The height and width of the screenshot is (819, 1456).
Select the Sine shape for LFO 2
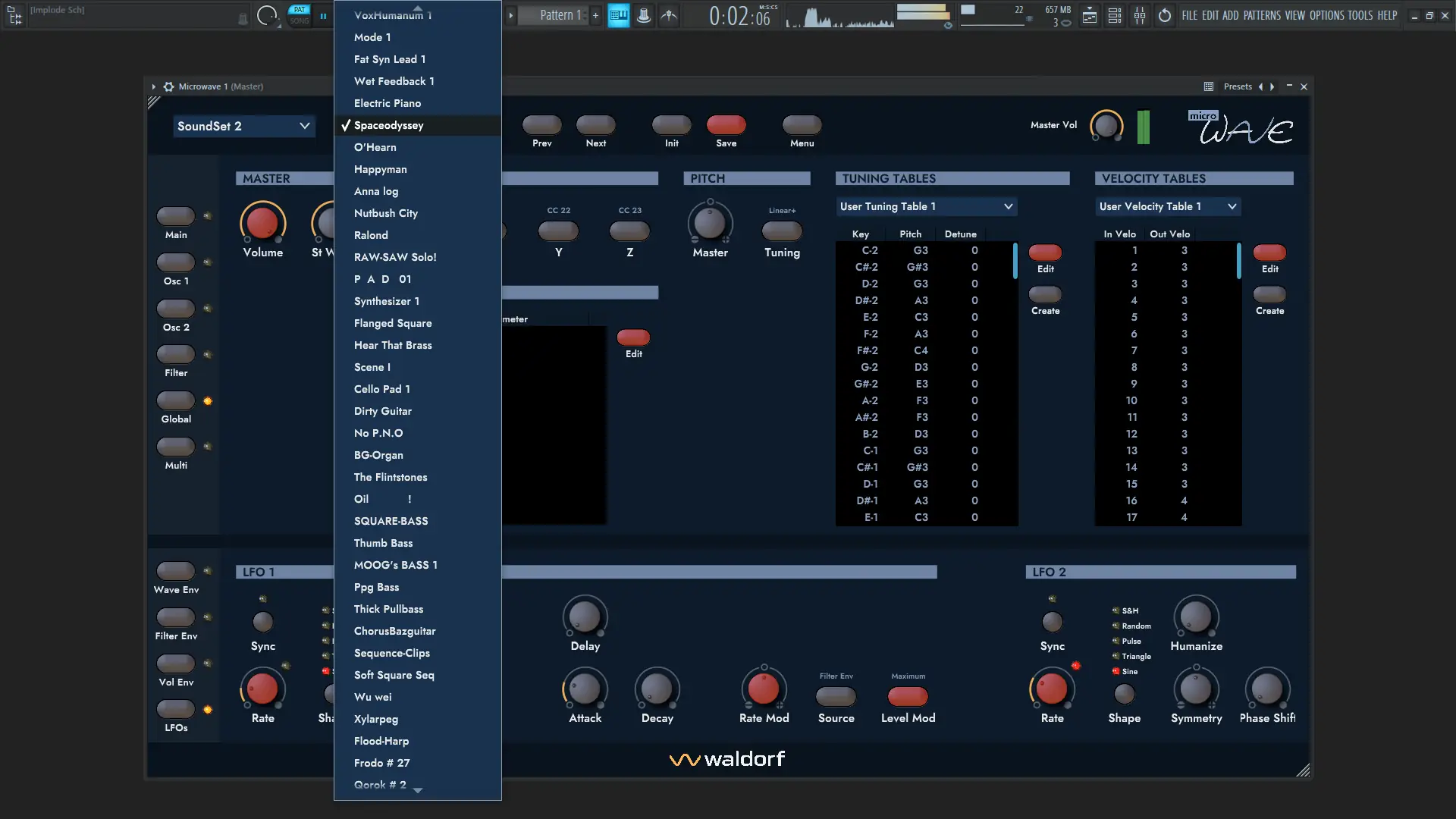pyautogui.click(x=1117, y=671)
